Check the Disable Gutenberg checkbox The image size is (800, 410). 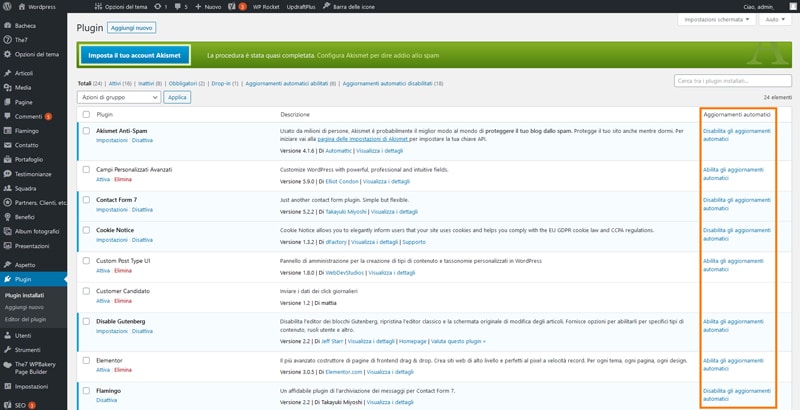[86, 321]
